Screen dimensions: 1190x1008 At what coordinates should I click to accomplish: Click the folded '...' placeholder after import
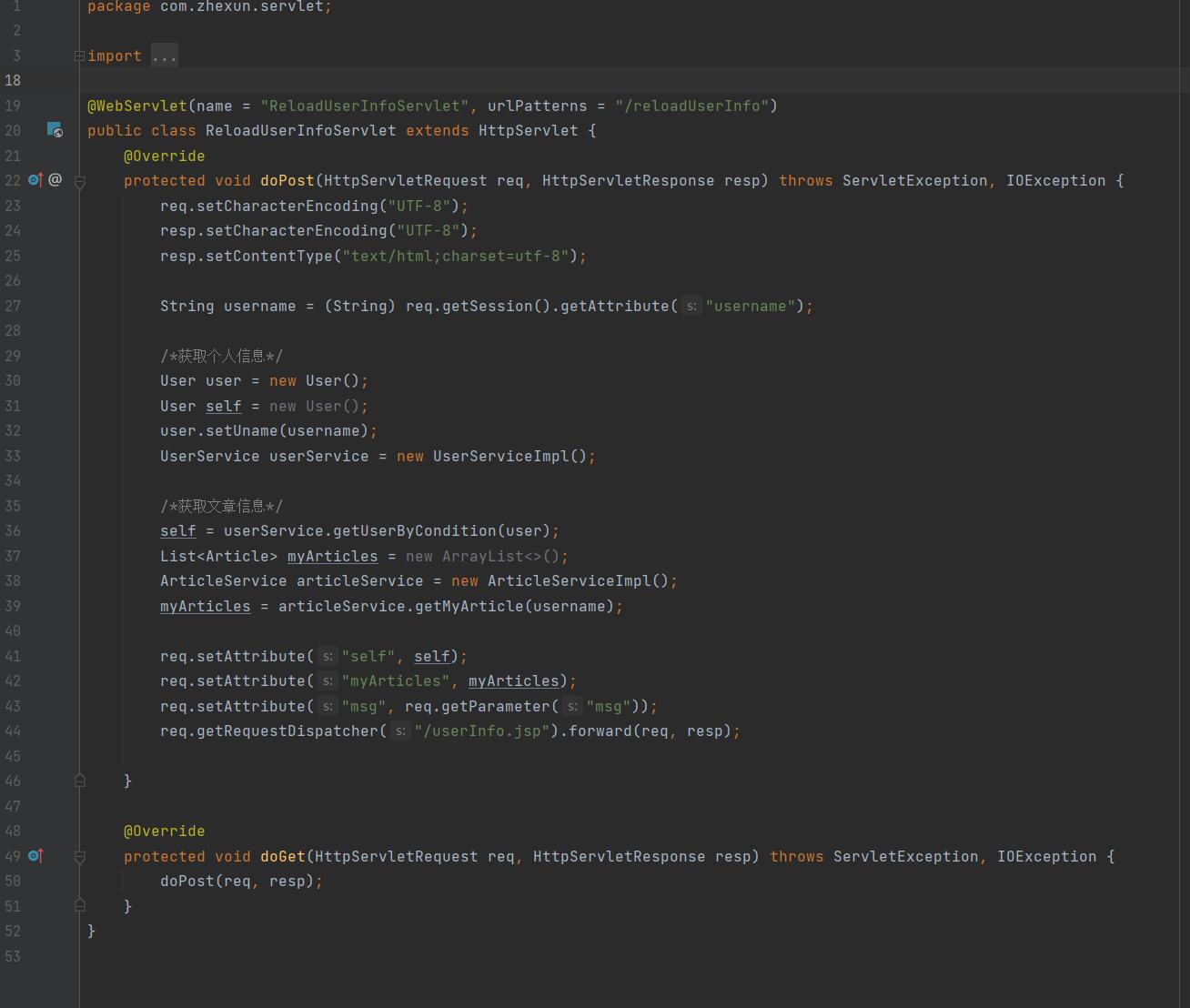165,55
